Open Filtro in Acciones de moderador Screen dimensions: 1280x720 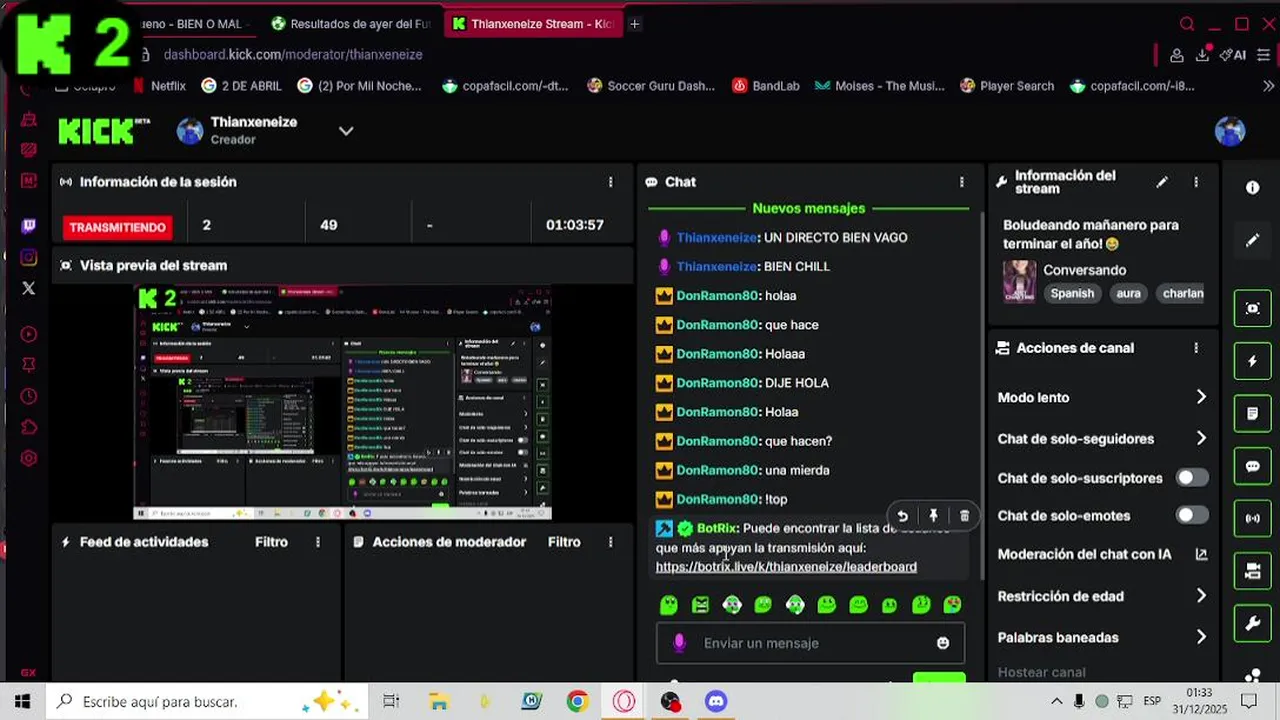point(564,542)
